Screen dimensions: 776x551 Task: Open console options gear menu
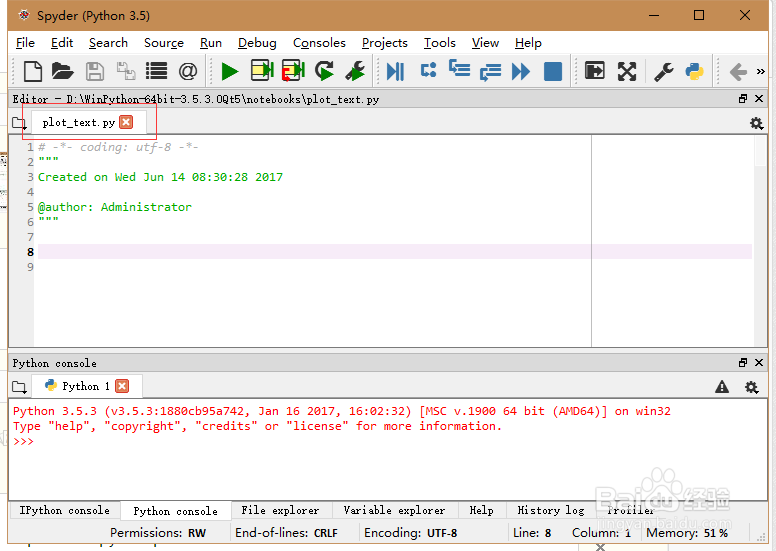coord(751,387)
